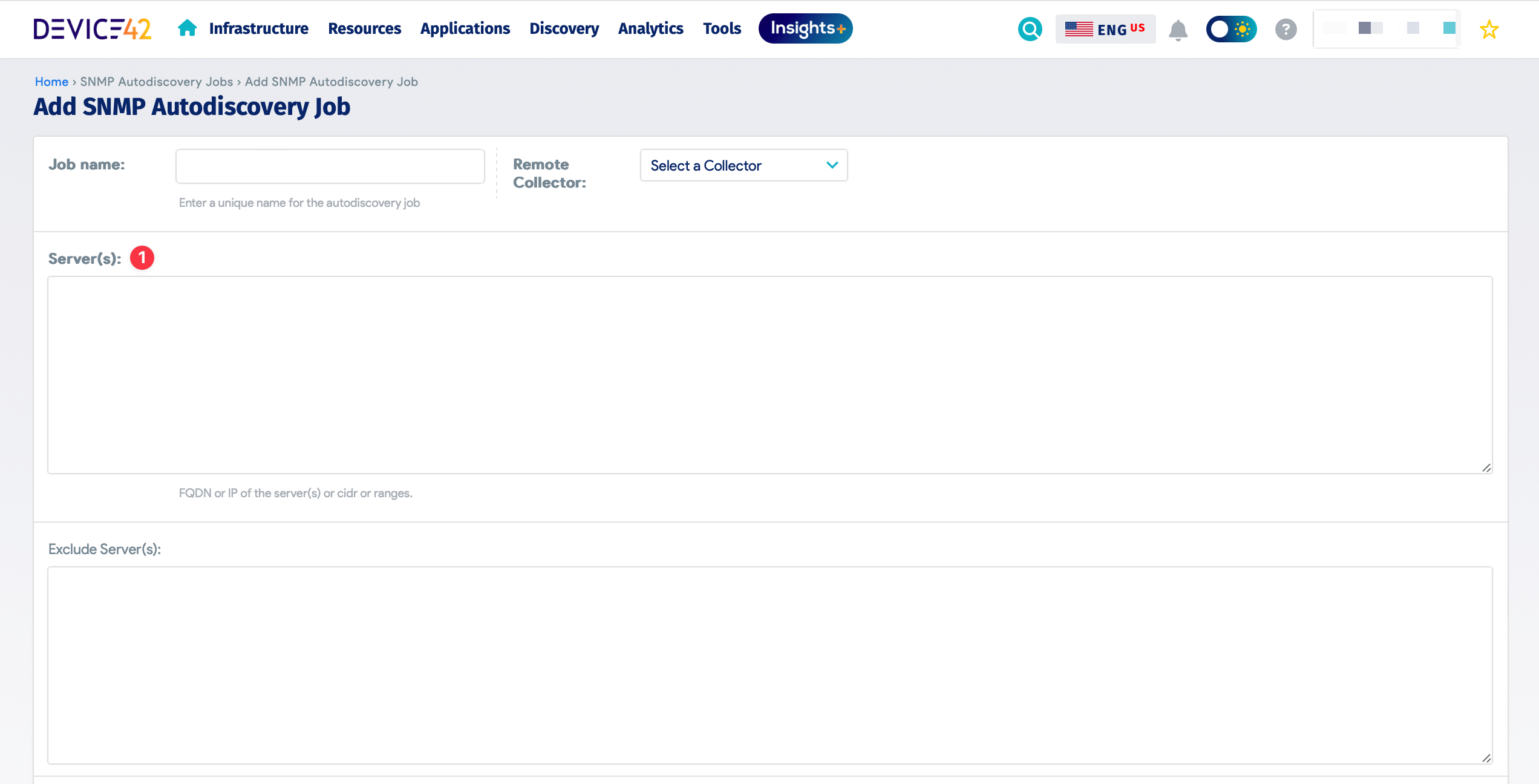Viewport: 1539px width, 784px height.
Task: Open the Tools menu
Action: click(722, 28)
